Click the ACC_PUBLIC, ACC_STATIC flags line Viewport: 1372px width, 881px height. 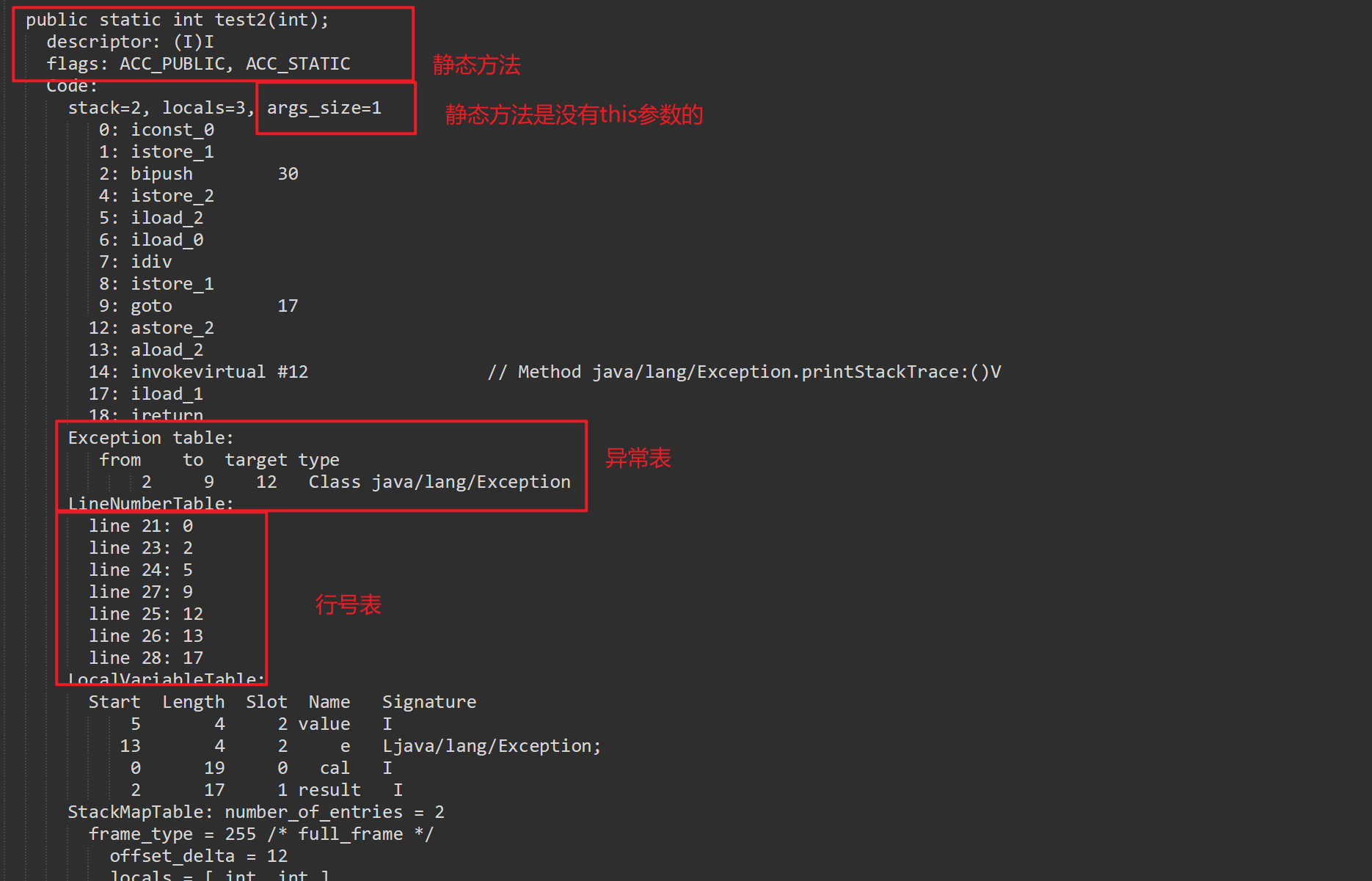198,64
